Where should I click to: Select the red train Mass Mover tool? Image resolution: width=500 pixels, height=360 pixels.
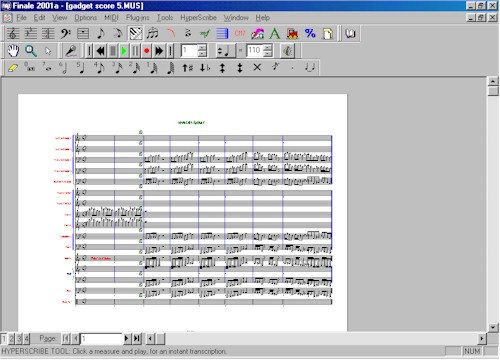292,33
